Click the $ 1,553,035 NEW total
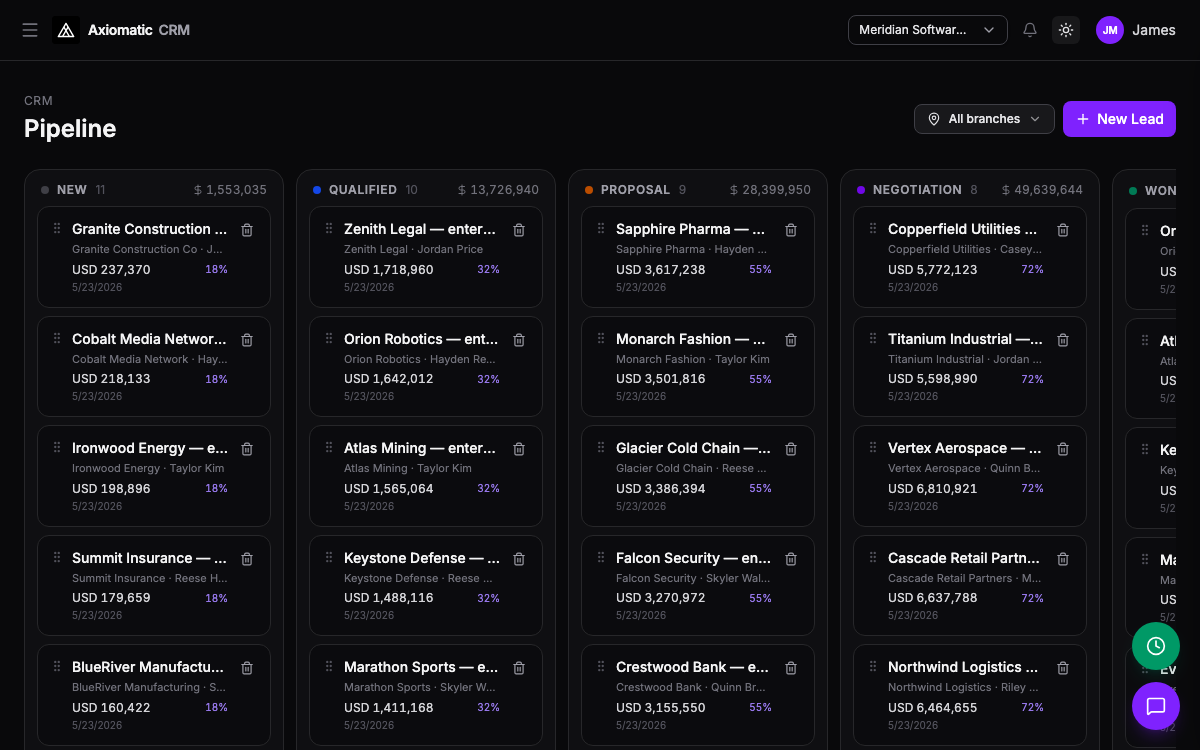Screen dimensions: 1200x750 pos(230,190)
